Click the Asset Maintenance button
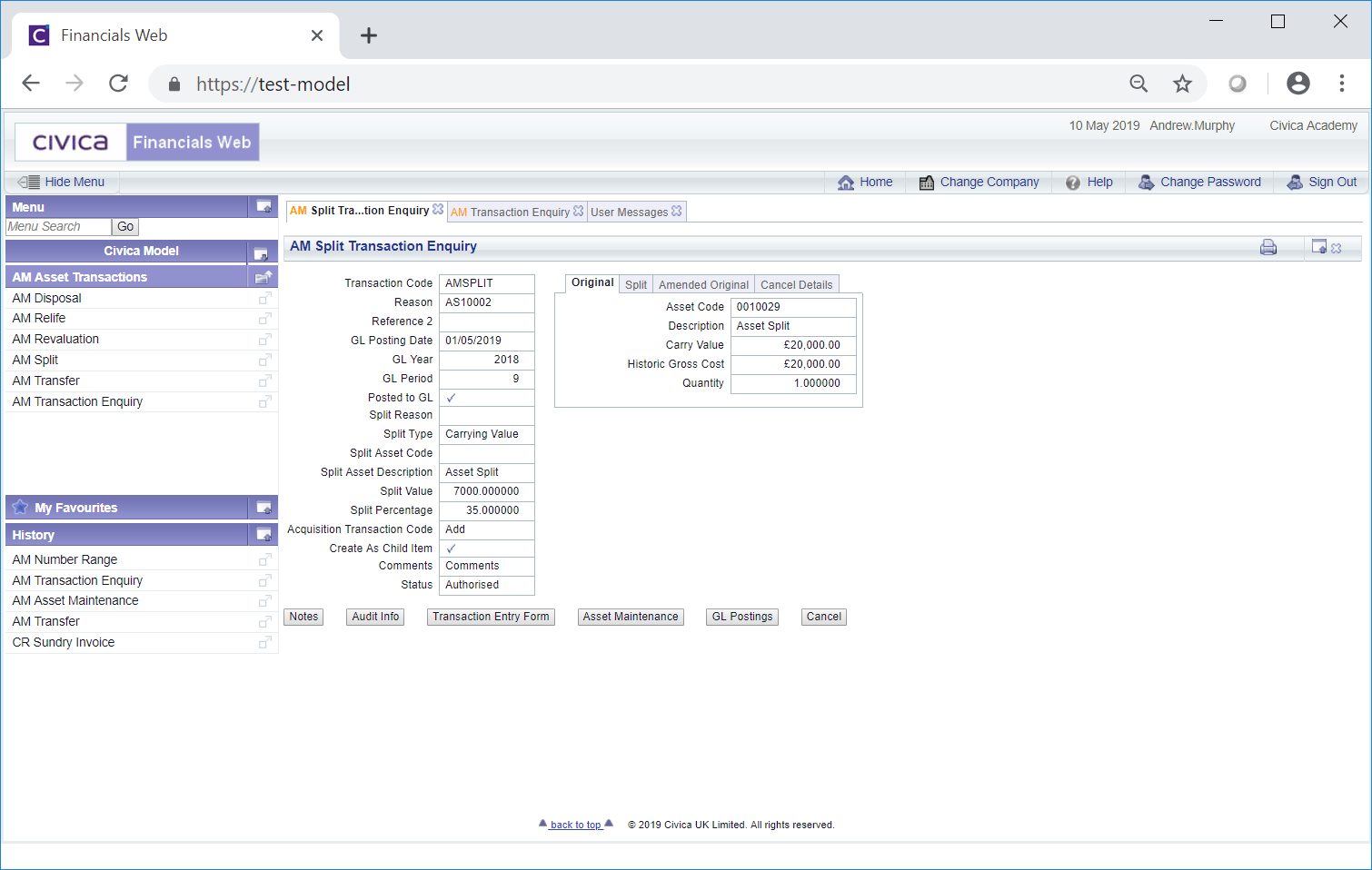 click(x=631, y=617)
